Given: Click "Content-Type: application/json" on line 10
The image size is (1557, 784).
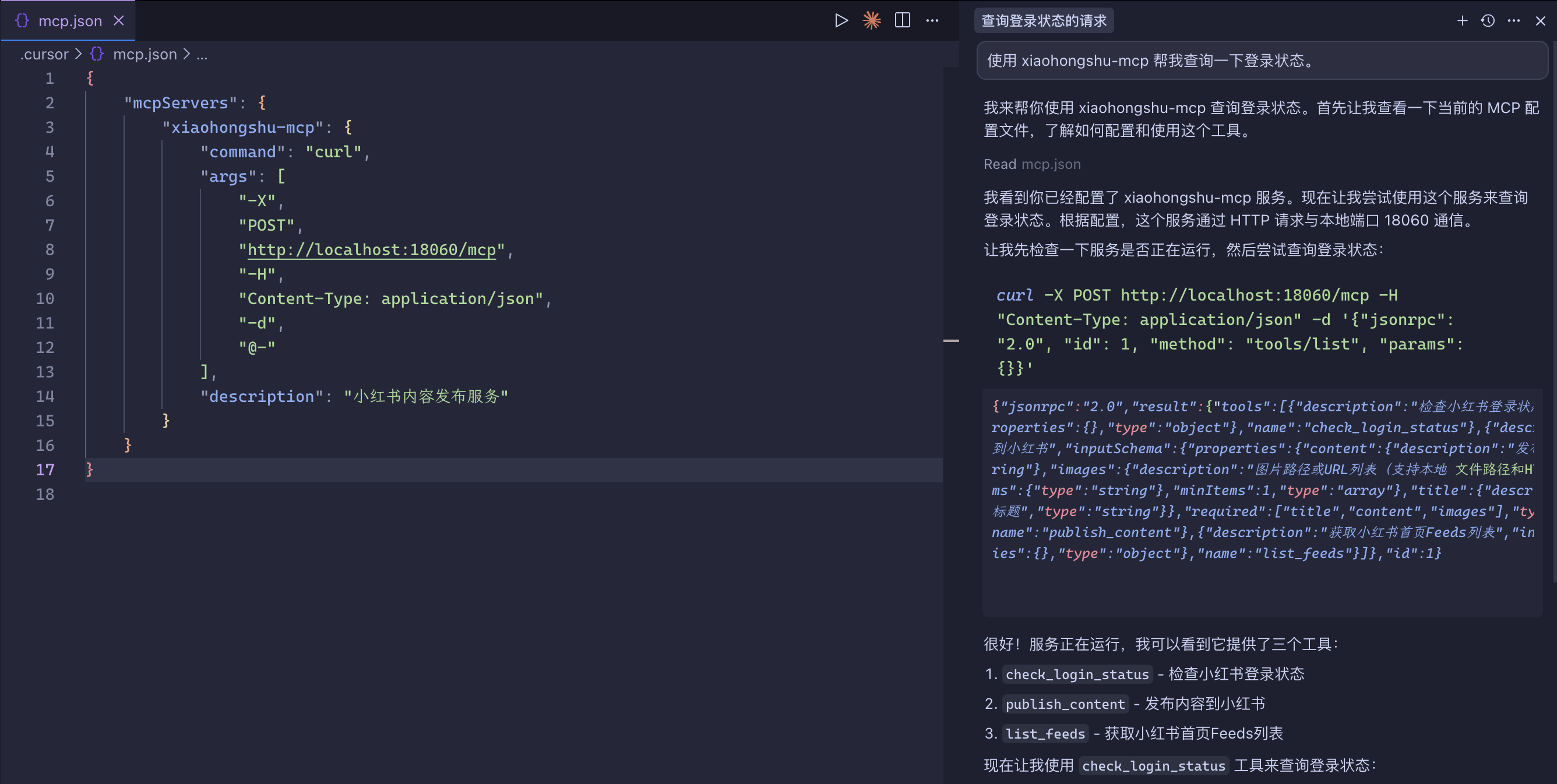Looking at the screenshot, I should coord(390,298).
